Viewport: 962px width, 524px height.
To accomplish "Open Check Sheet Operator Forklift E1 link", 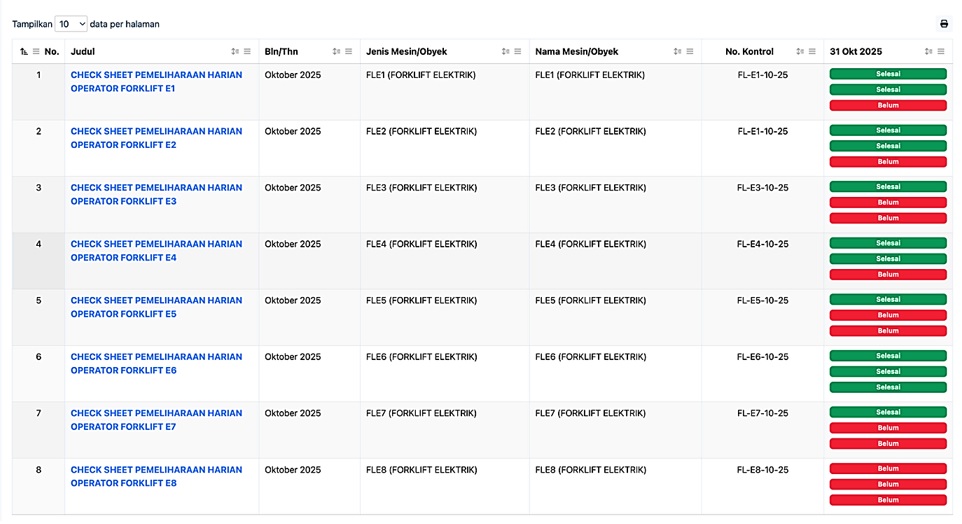I will [156, 82].
